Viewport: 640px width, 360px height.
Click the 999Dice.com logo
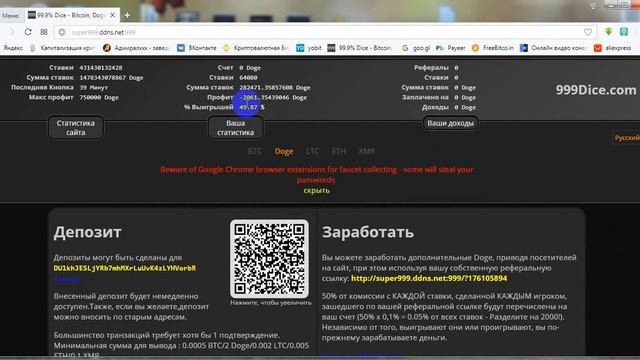[596, 90]
